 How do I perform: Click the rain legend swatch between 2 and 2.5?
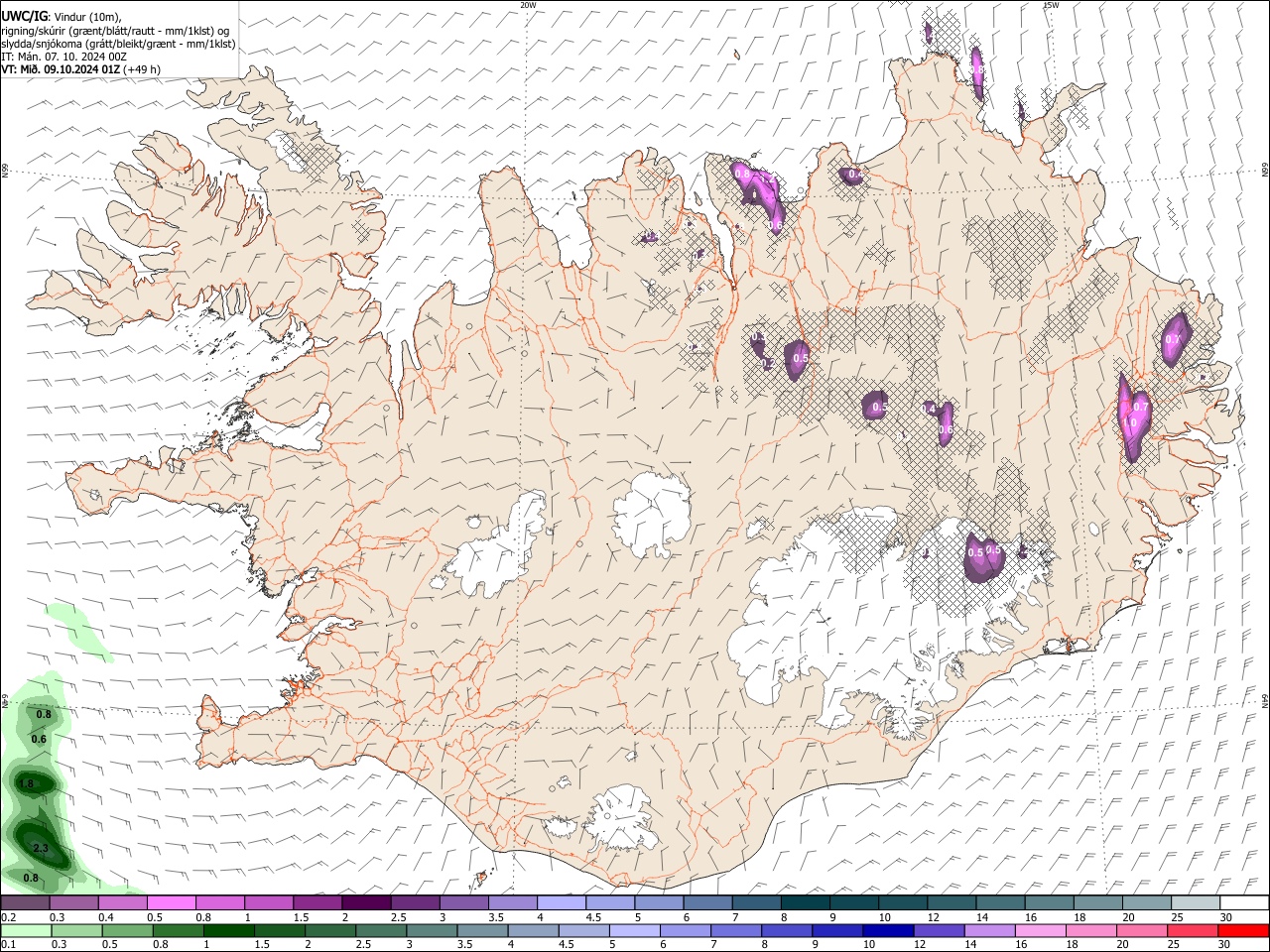pyautogui.click(x=330, y=930)
